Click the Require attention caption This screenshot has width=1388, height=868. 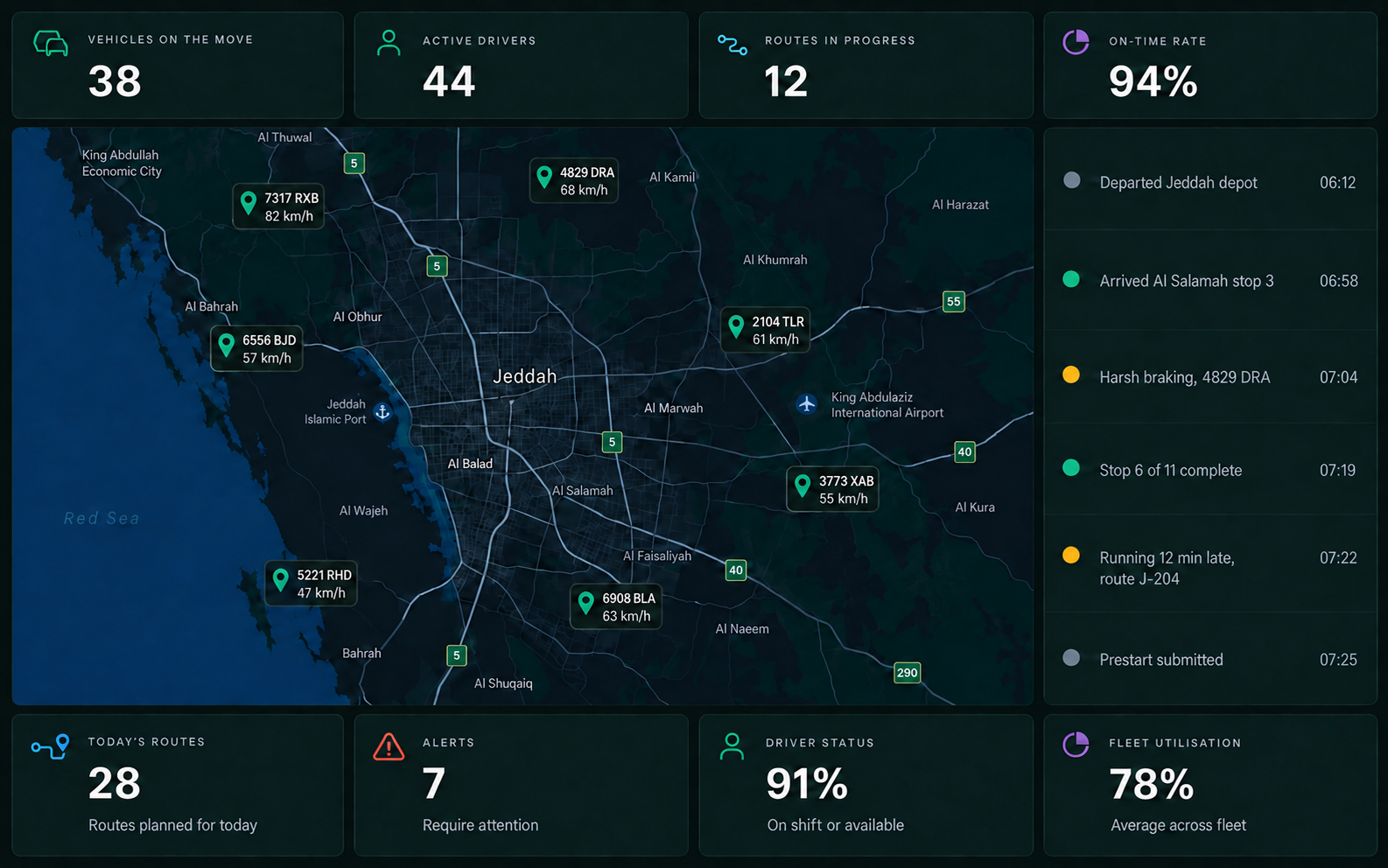pos(480,825)
